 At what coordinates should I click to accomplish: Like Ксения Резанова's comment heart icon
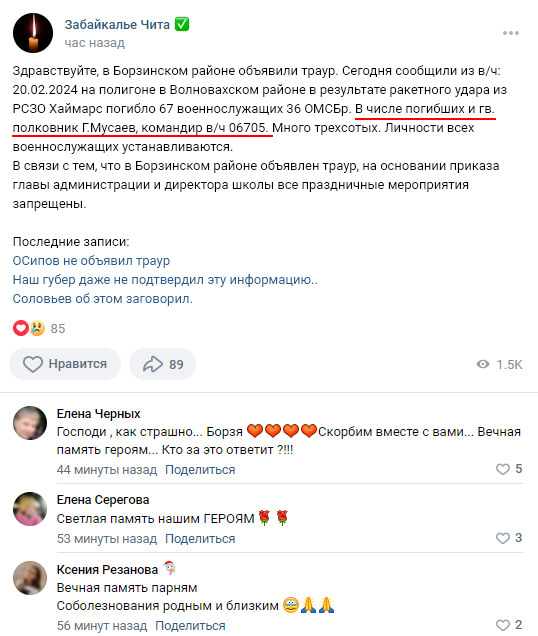(x=503, y=625)
